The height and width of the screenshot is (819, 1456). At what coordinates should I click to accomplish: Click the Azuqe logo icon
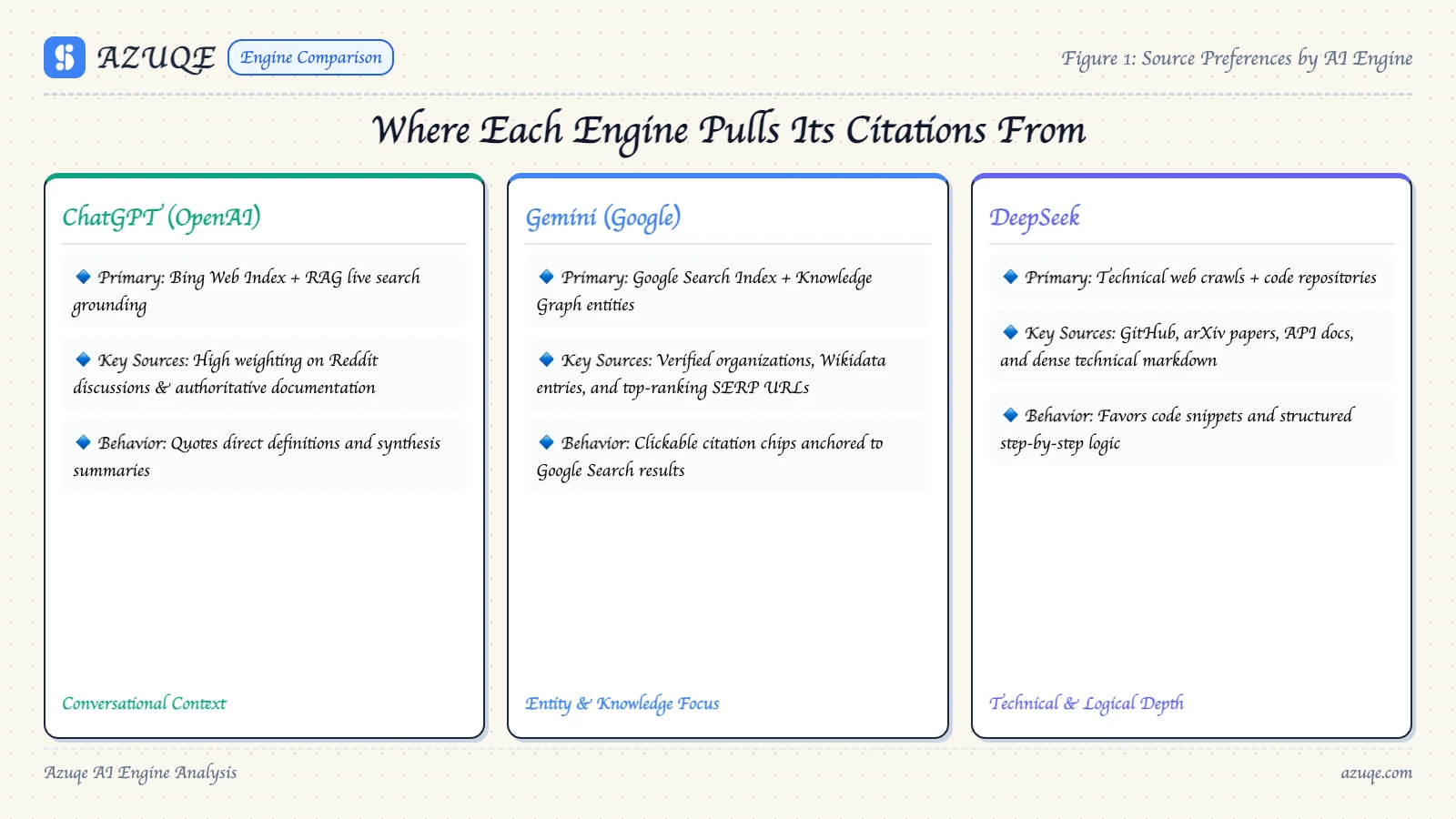(65, 57)
